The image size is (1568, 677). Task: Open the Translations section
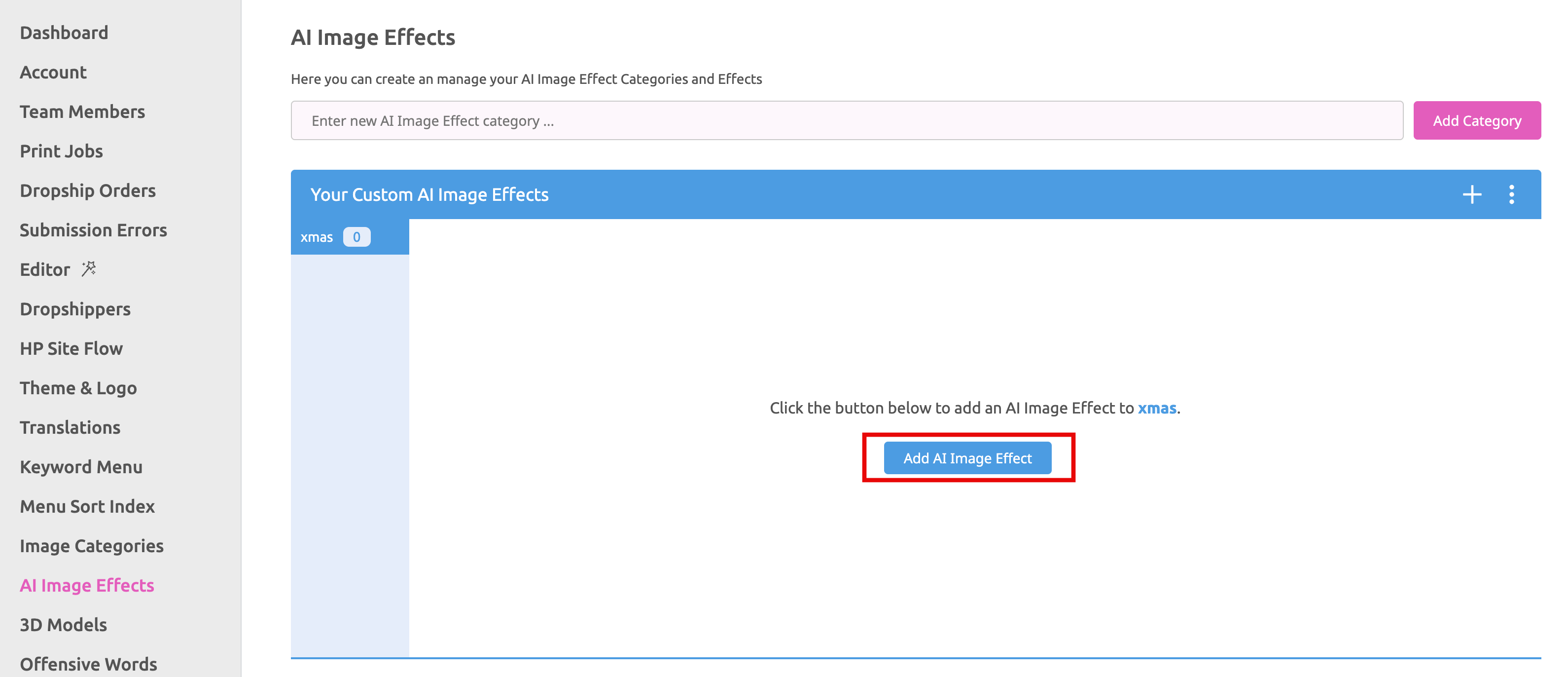click(70, 427)
